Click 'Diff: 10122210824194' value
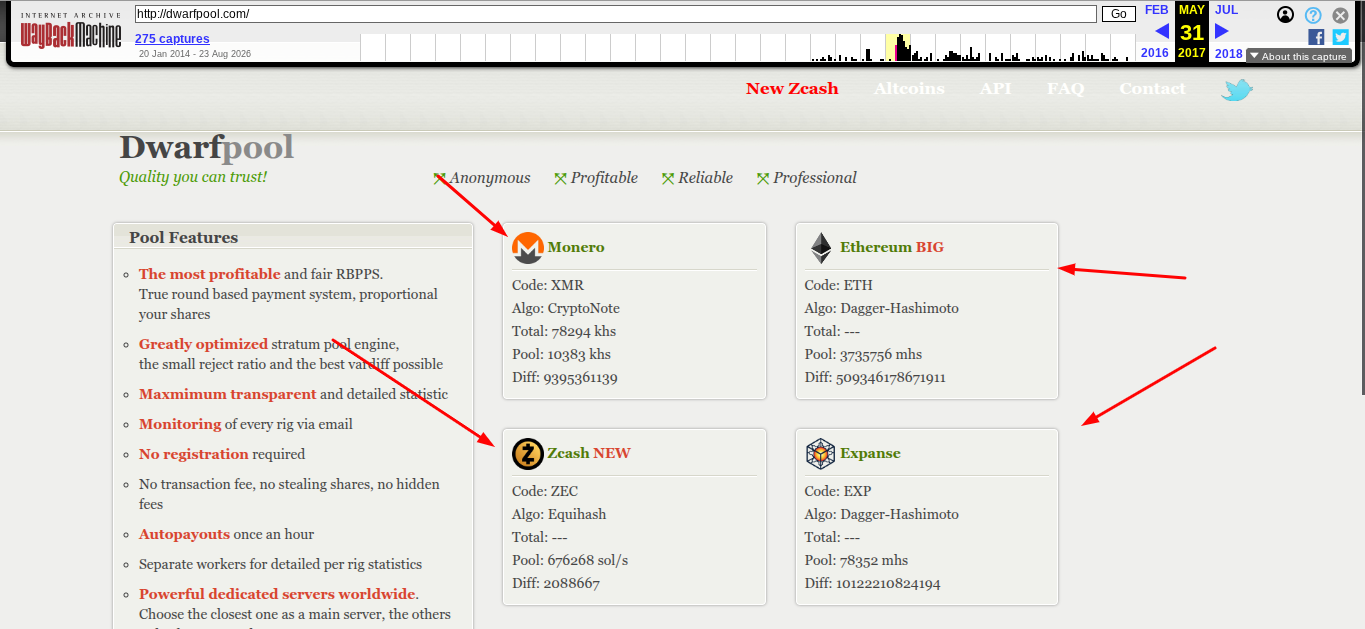This screenshot has width=1365, height=629. tap(873, 583)
